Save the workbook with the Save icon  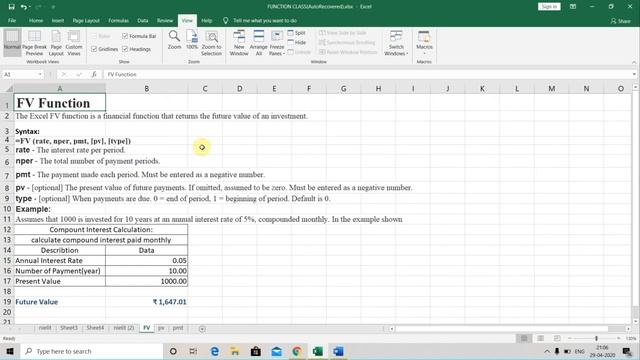tap(11, 7)
